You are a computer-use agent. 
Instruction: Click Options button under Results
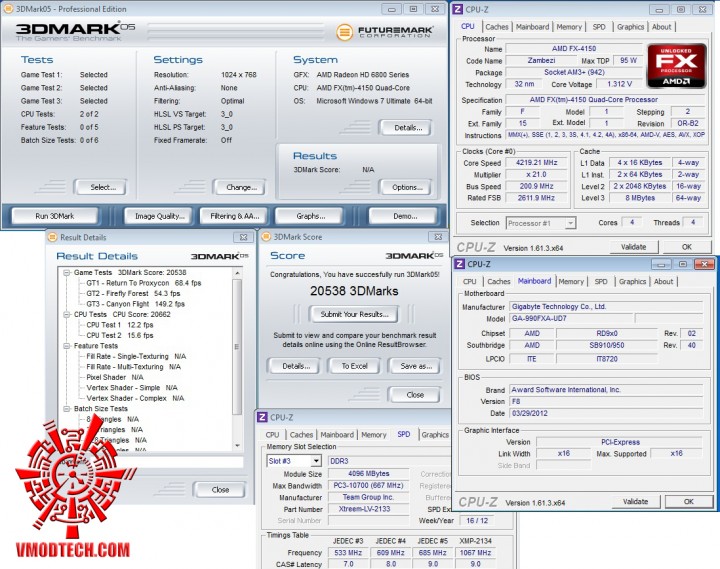pos(406,187)
